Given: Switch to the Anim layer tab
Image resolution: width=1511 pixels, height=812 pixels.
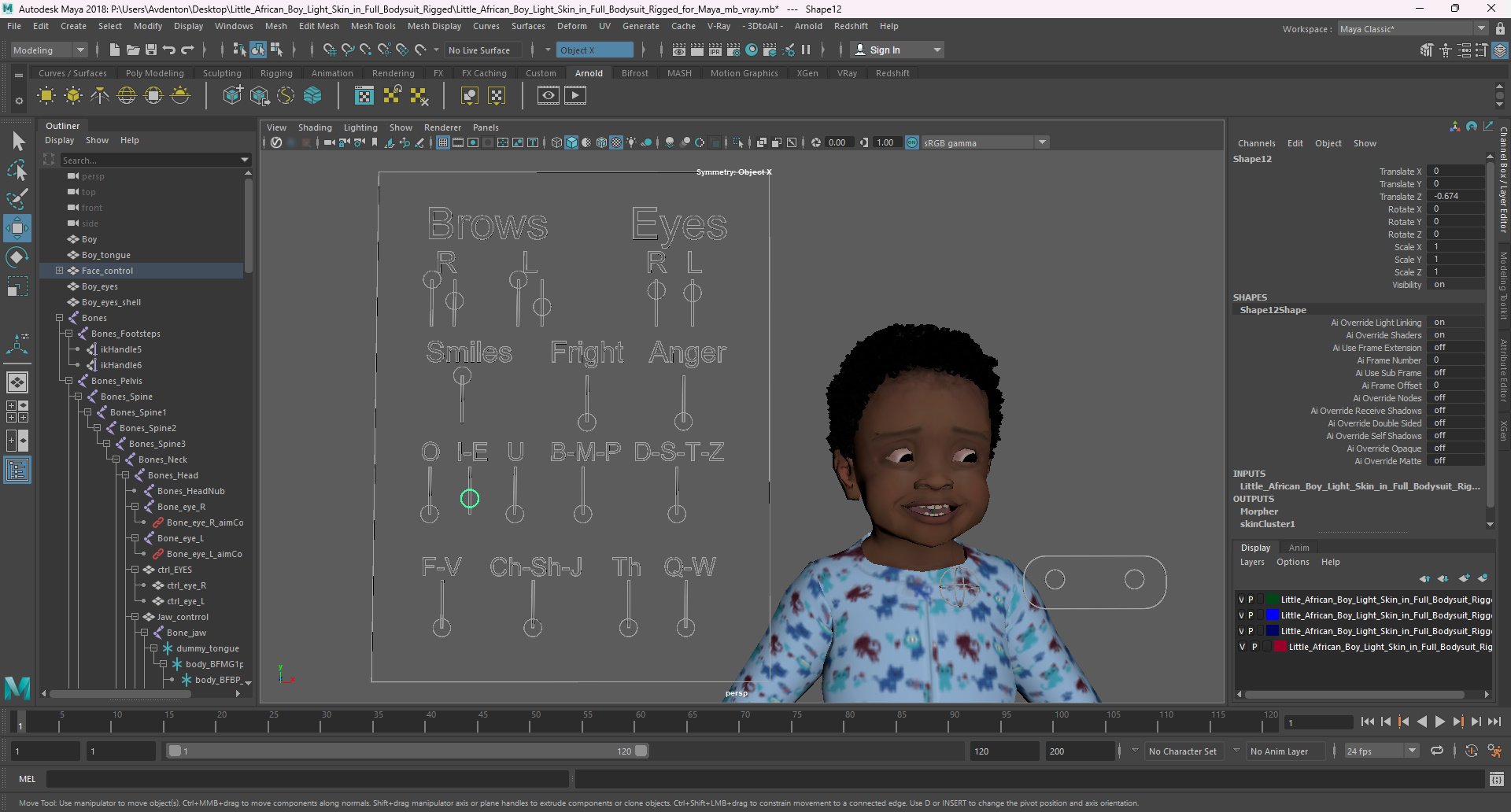Looking at the screenshot, I should coord(1299,548).
